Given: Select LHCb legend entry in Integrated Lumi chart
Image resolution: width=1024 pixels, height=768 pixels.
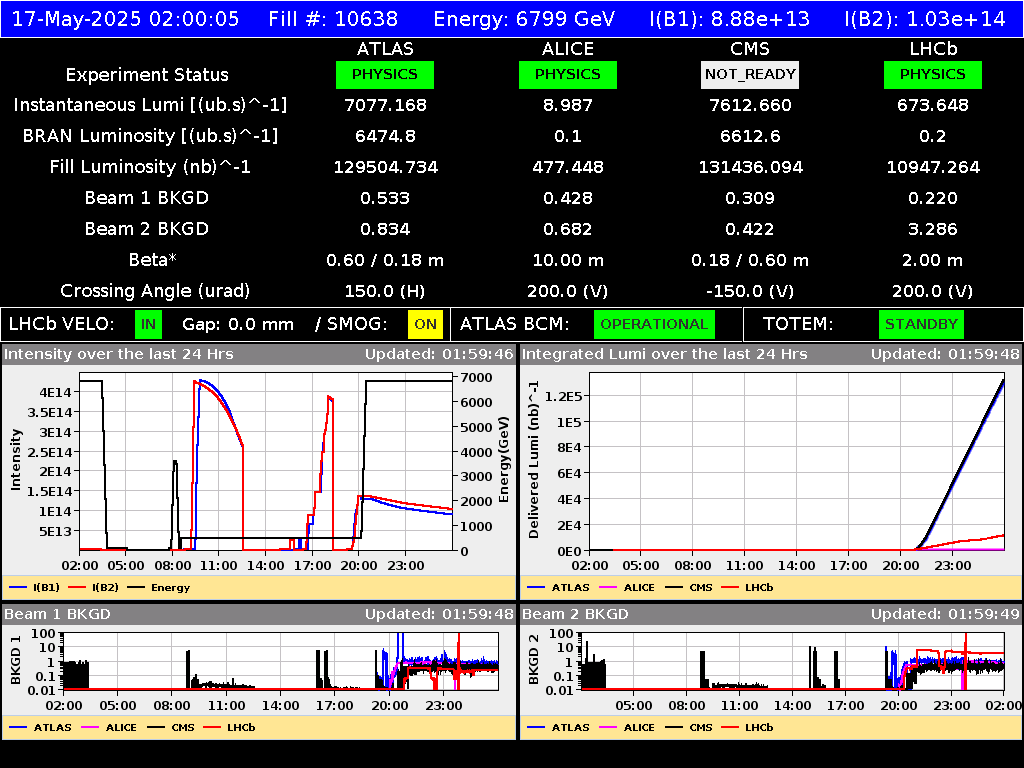Looking at the screenshot, I should (x=748, y=588).
